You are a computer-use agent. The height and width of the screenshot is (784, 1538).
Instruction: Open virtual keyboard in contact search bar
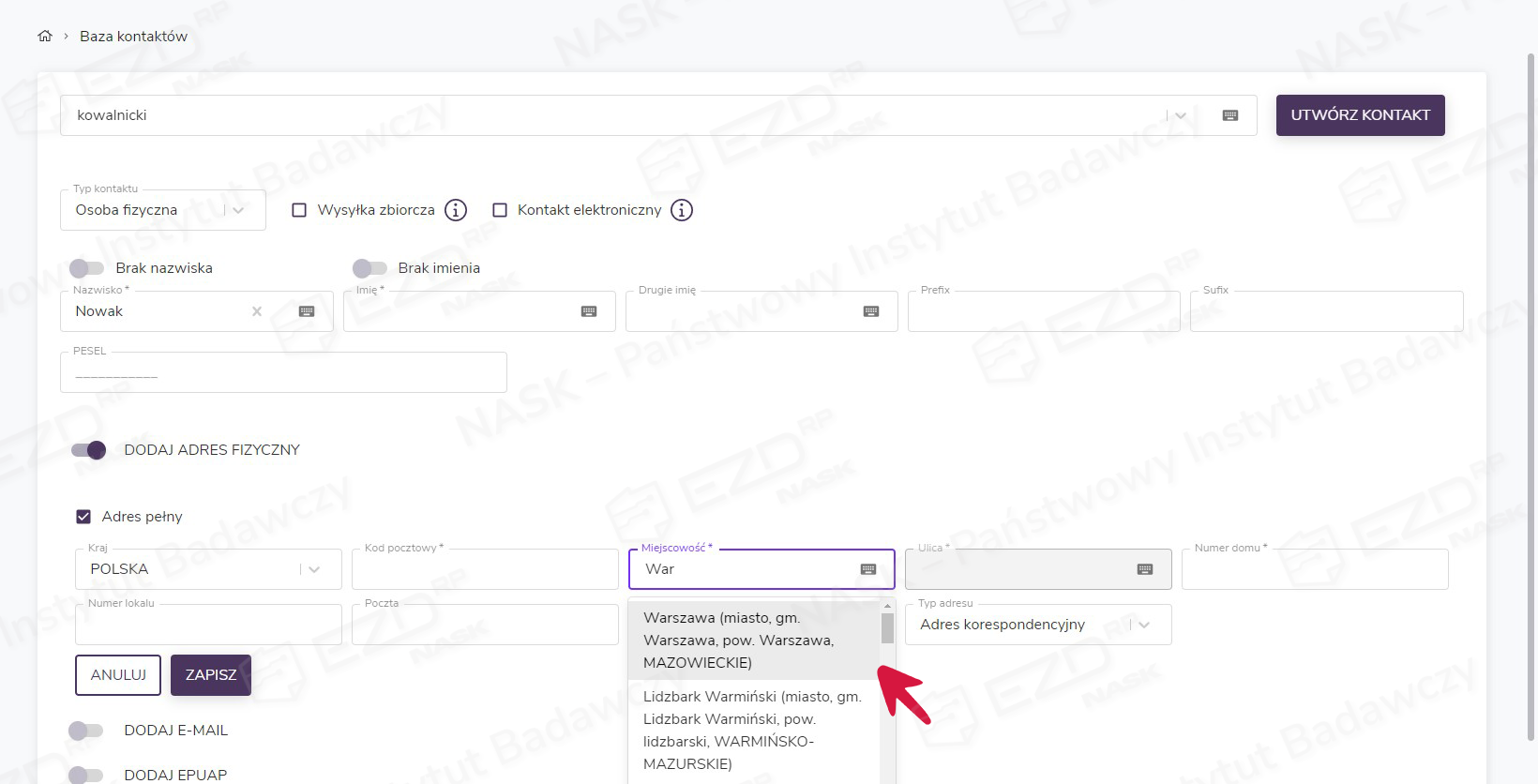1230,115
